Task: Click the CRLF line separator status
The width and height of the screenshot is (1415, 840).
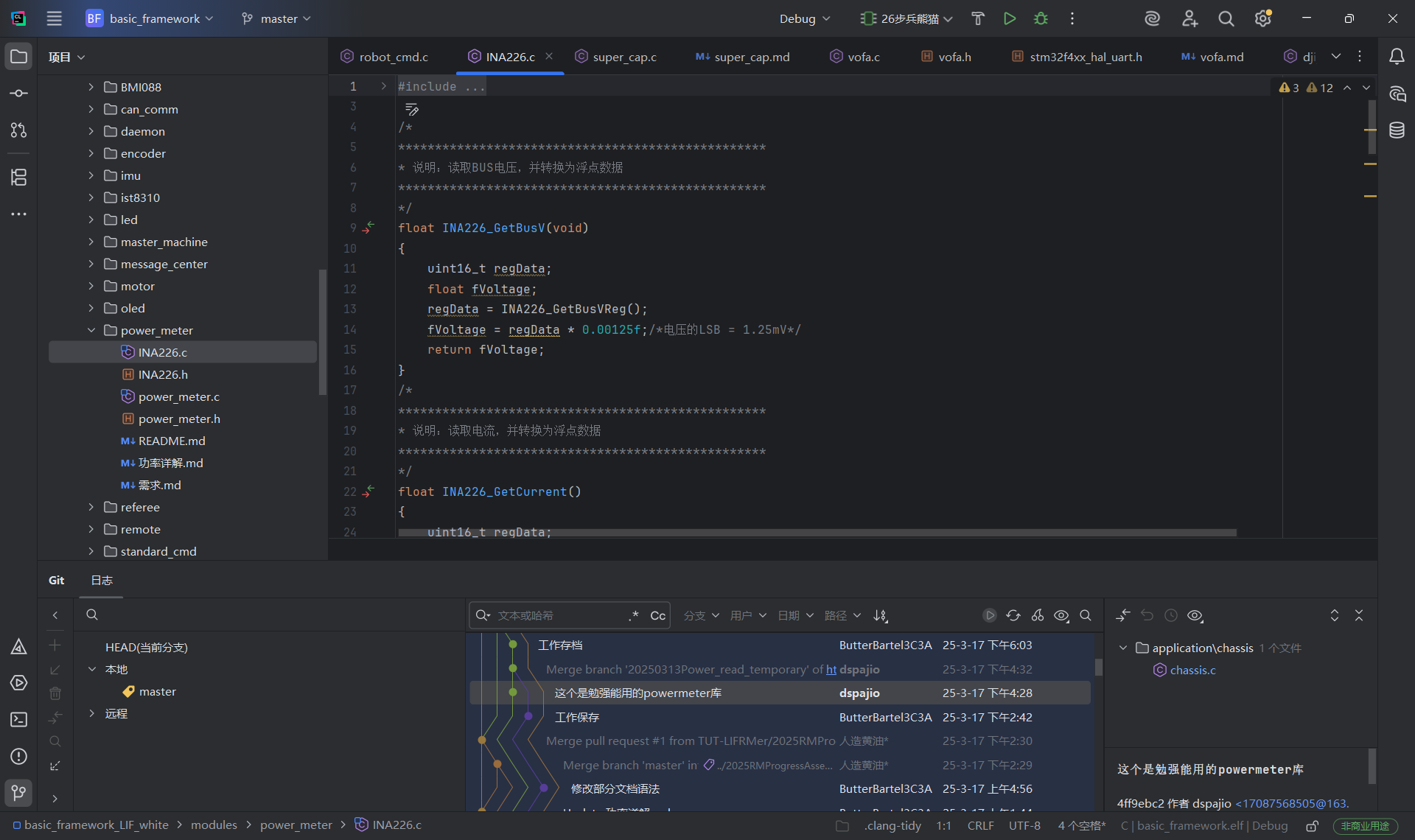Action: [x=980, y=826]
